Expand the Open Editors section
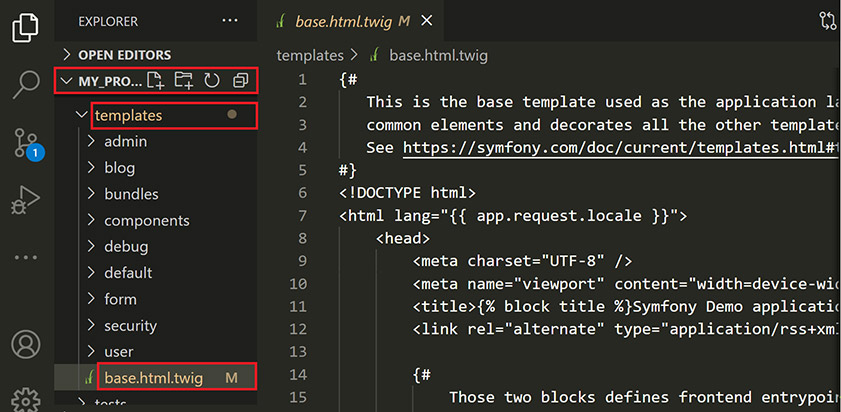Image resolution: width=841 pixels, height=412 pixels. click(124, 55)
